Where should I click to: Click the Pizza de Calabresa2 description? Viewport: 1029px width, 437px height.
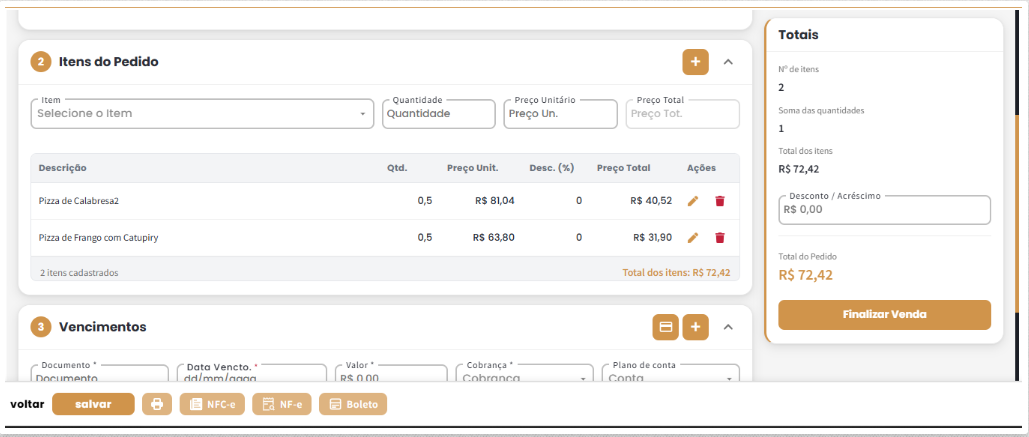[x=79, y=201]
